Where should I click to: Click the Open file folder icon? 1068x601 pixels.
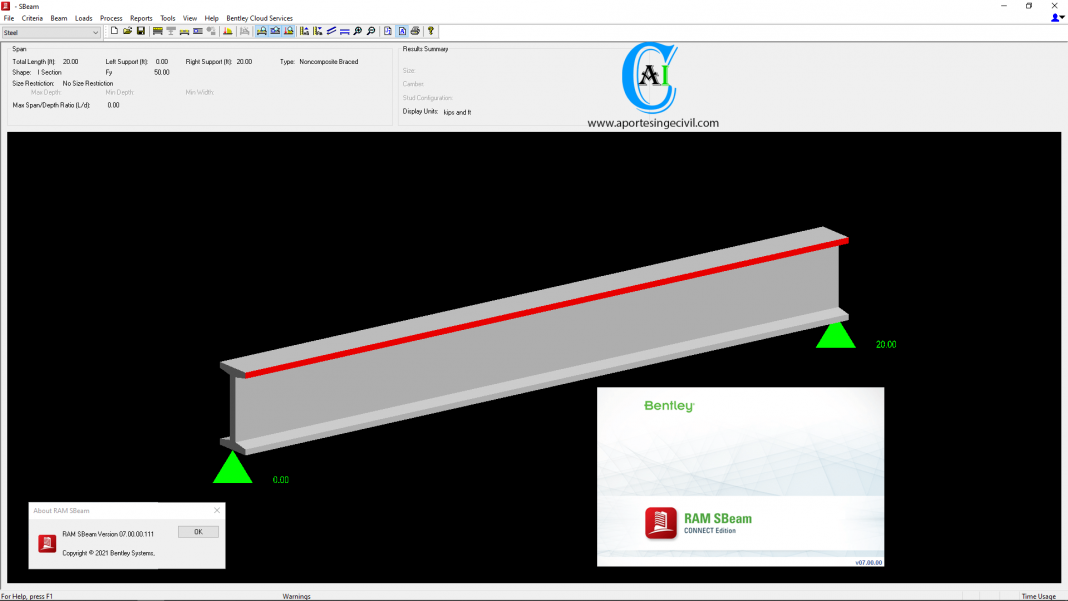click(x=127, y=31)
